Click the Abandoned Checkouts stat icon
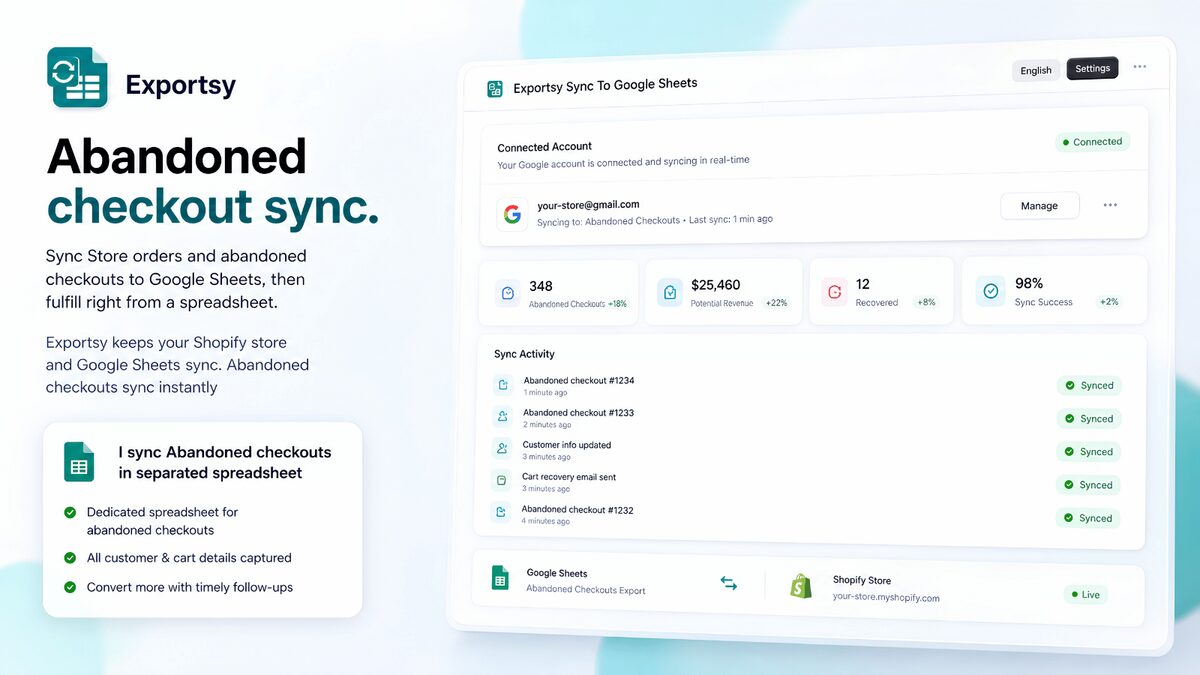Image resolution: width=1200 pixels, height=675 pixels. [508, 293]
